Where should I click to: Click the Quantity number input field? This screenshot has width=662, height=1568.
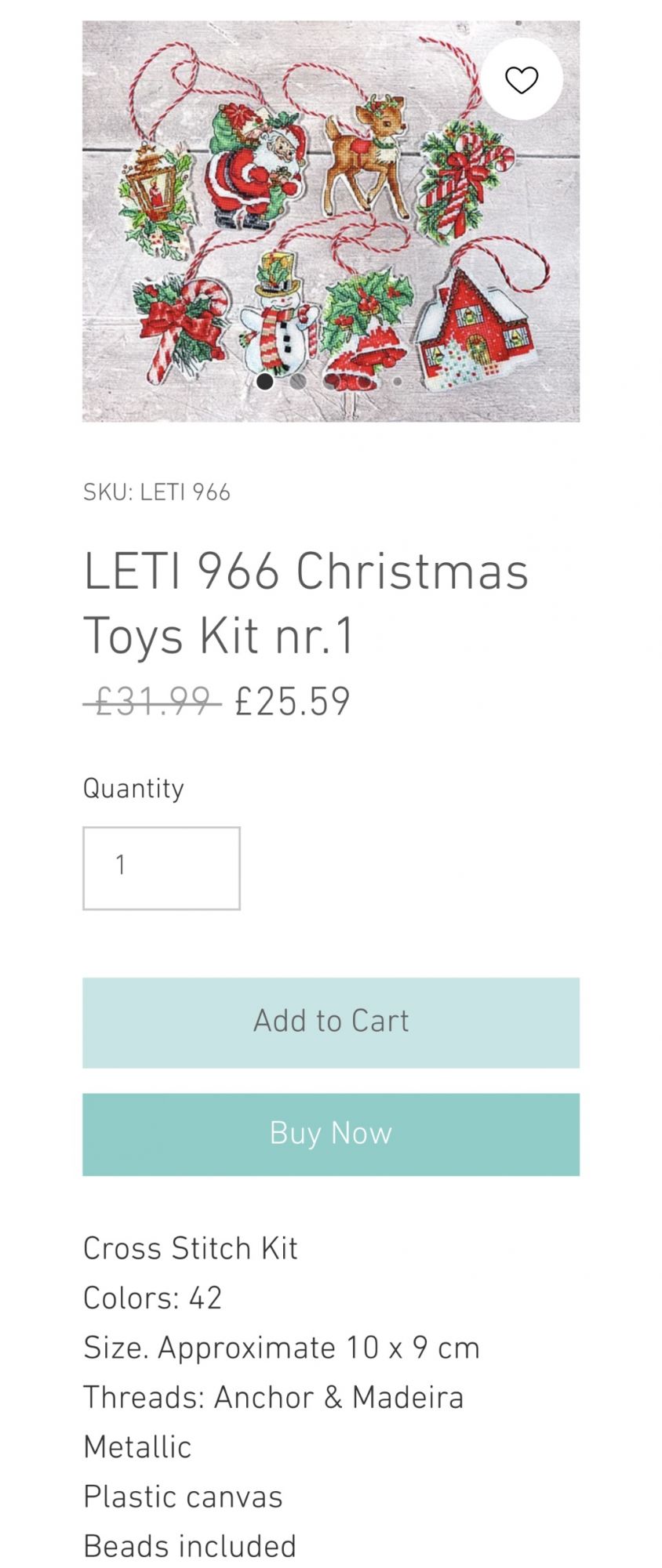coord(162,868)
